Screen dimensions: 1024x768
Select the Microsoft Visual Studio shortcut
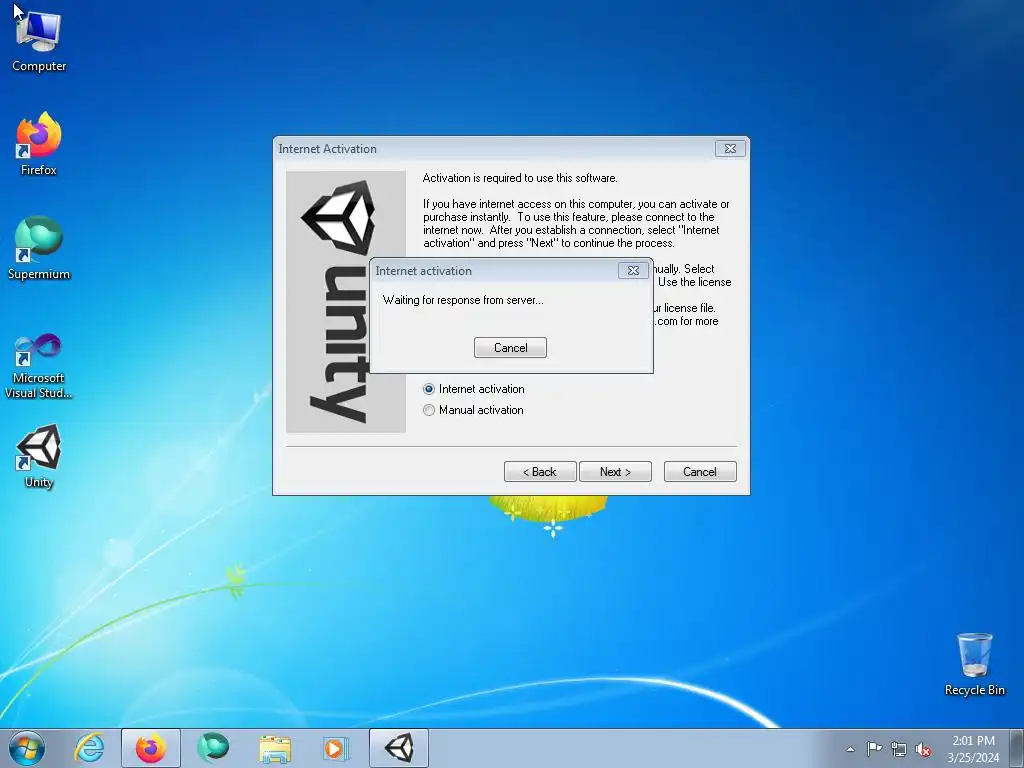pyautogui.click(x=39, y=366)
